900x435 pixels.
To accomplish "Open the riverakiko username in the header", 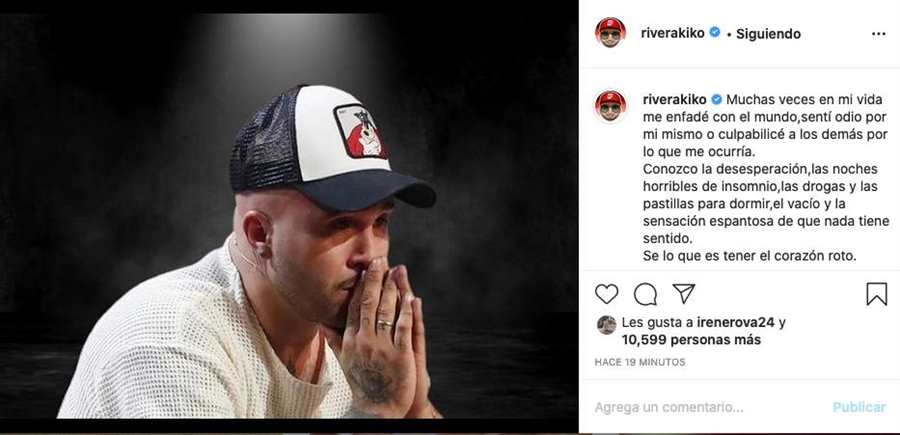I will pos(673,33).
